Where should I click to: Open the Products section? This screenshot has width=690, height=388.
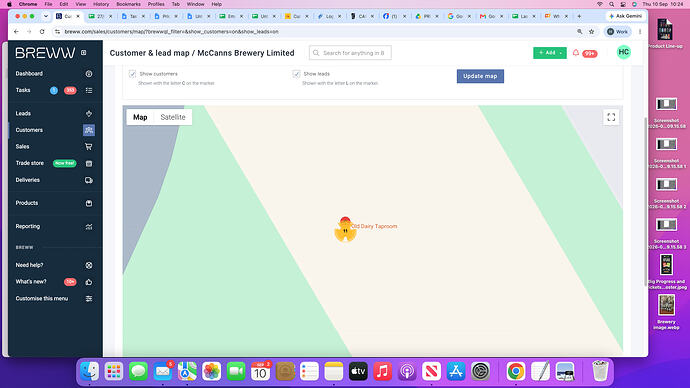click(27, 203)
